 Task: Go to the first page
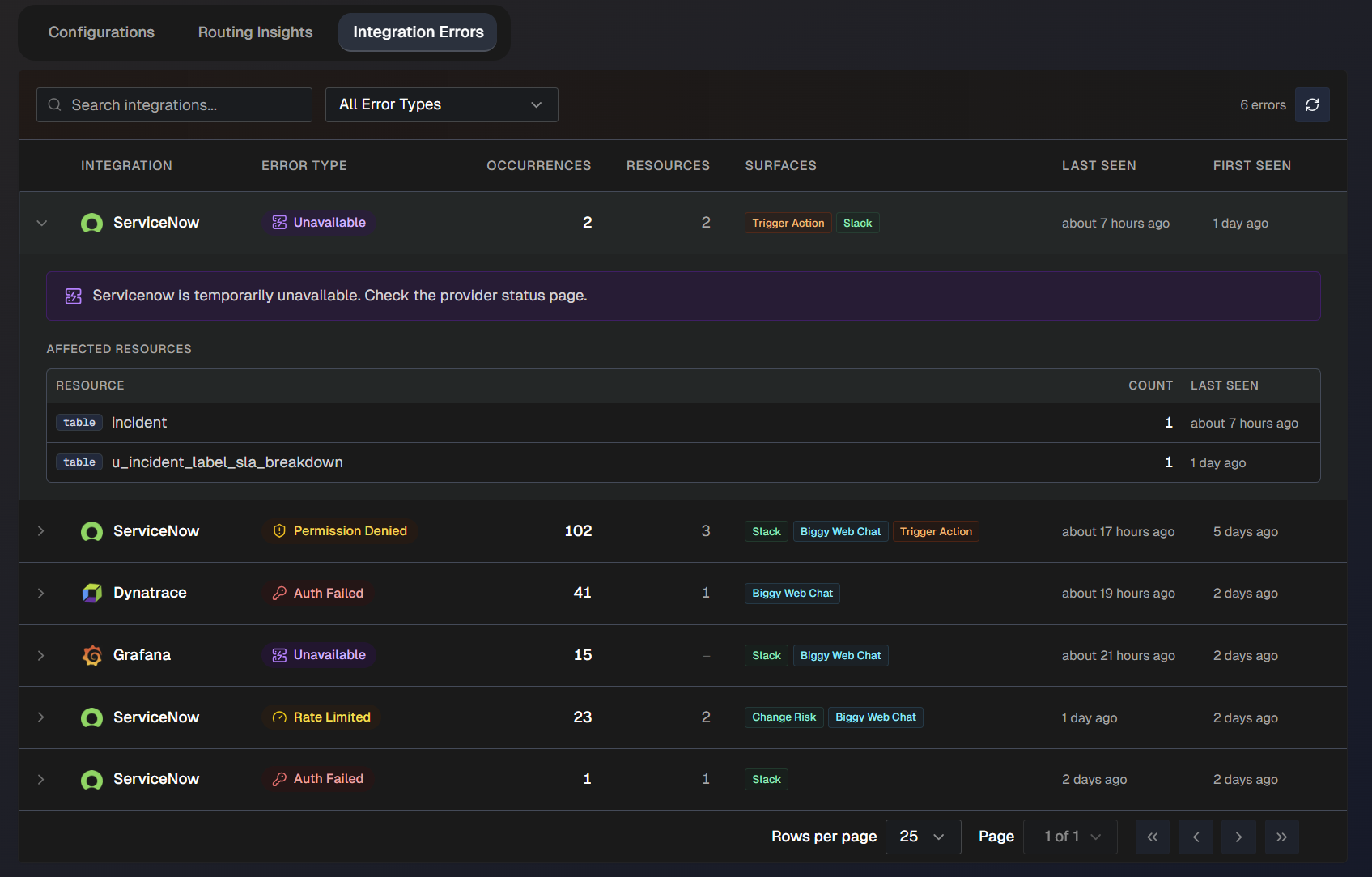1153,837
